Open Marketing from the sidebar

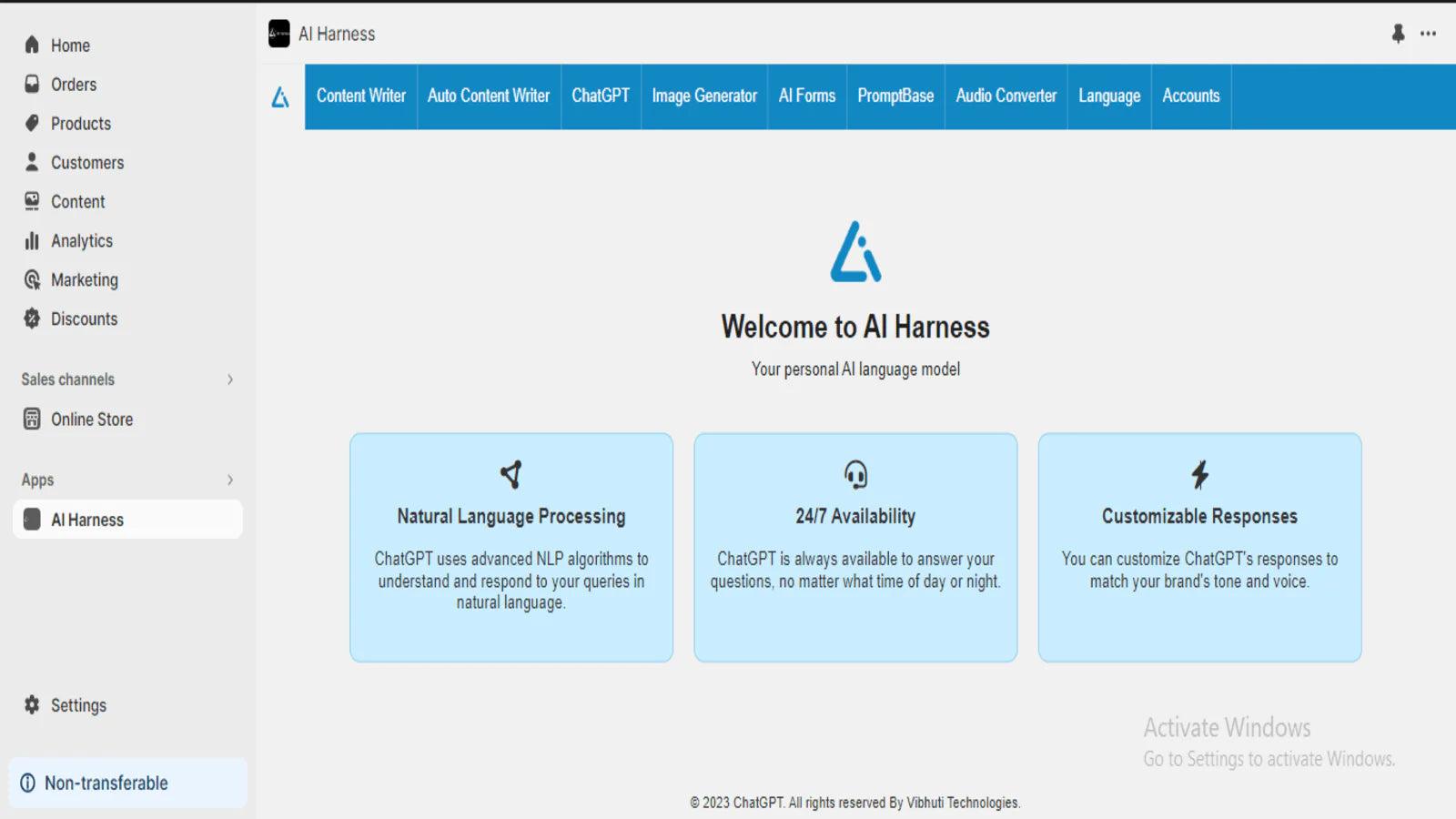pos(85,279)
